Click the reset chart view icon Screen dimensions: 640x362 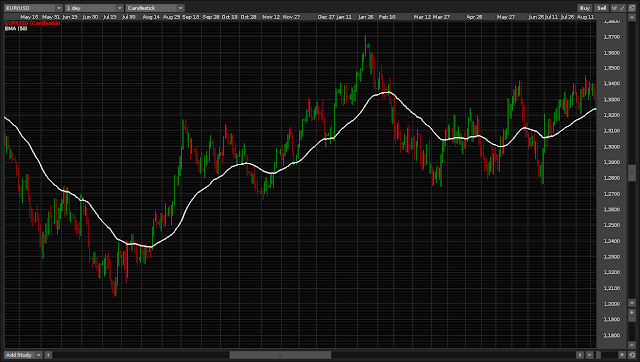(x=632, y=355)
